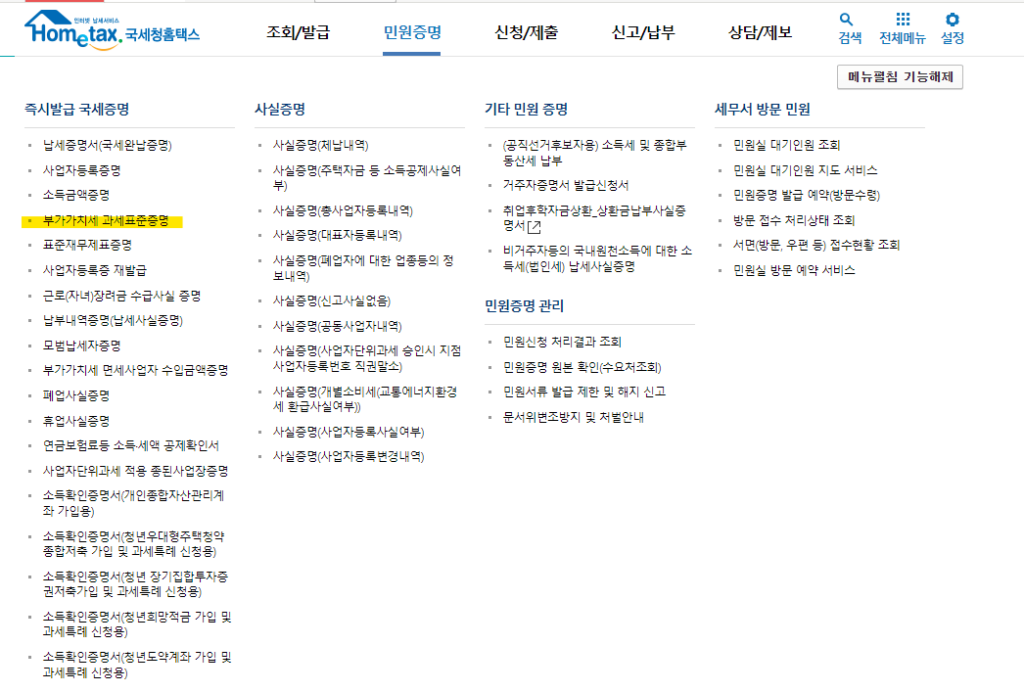Click the 사실증명 section heading
The image size is (1024, 692).
tap(280, 109)
